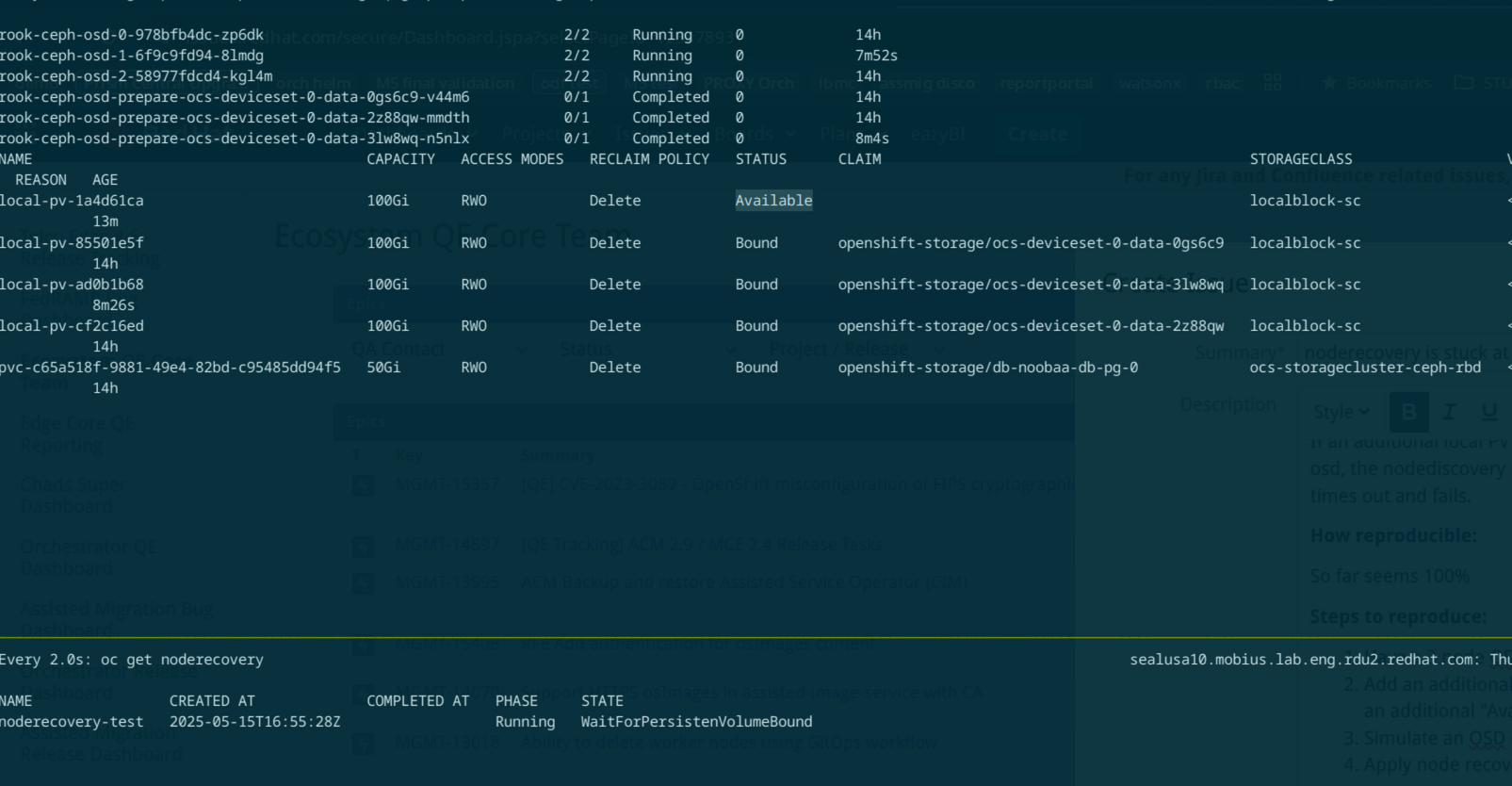1512x786 pixels.
Task: Click the highlighted Available status text
Action: tap(773, 200)
